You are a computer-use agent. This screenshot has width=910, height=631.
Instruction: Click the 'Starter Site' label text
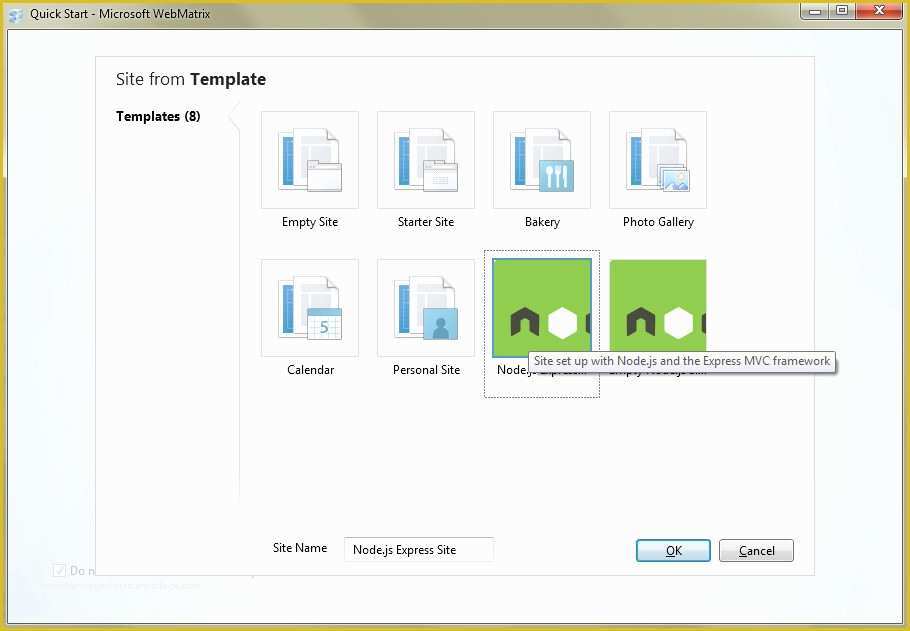pyautogui.click(x=426, y=222)
